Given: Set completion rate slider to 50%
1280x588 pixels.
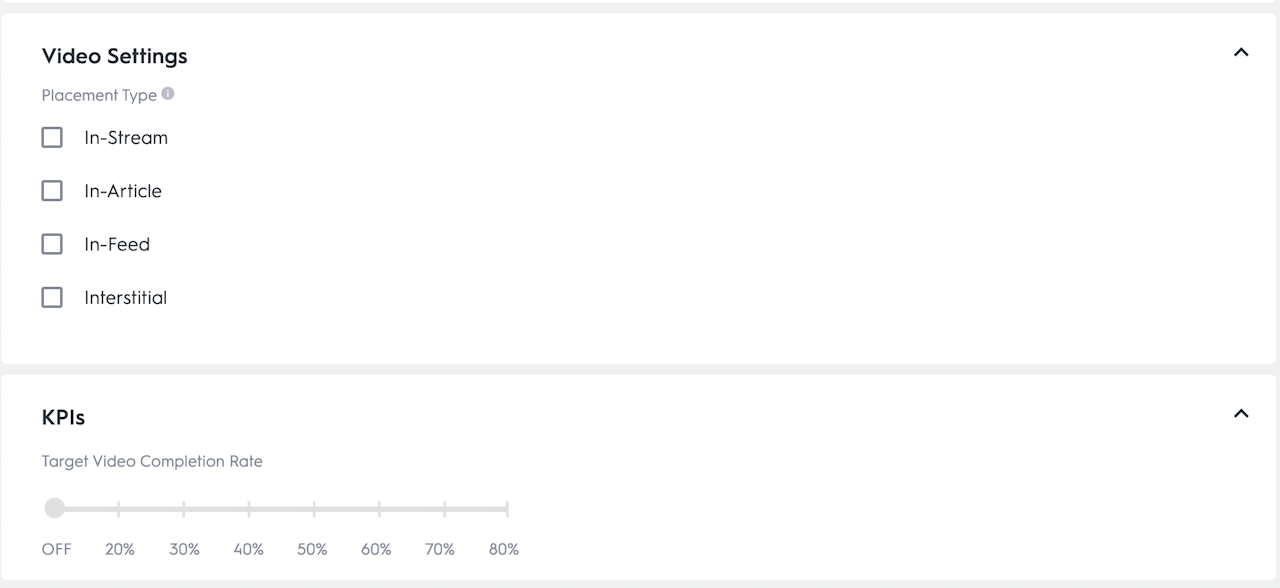Looking at the screenshot, I should point(314,509).
